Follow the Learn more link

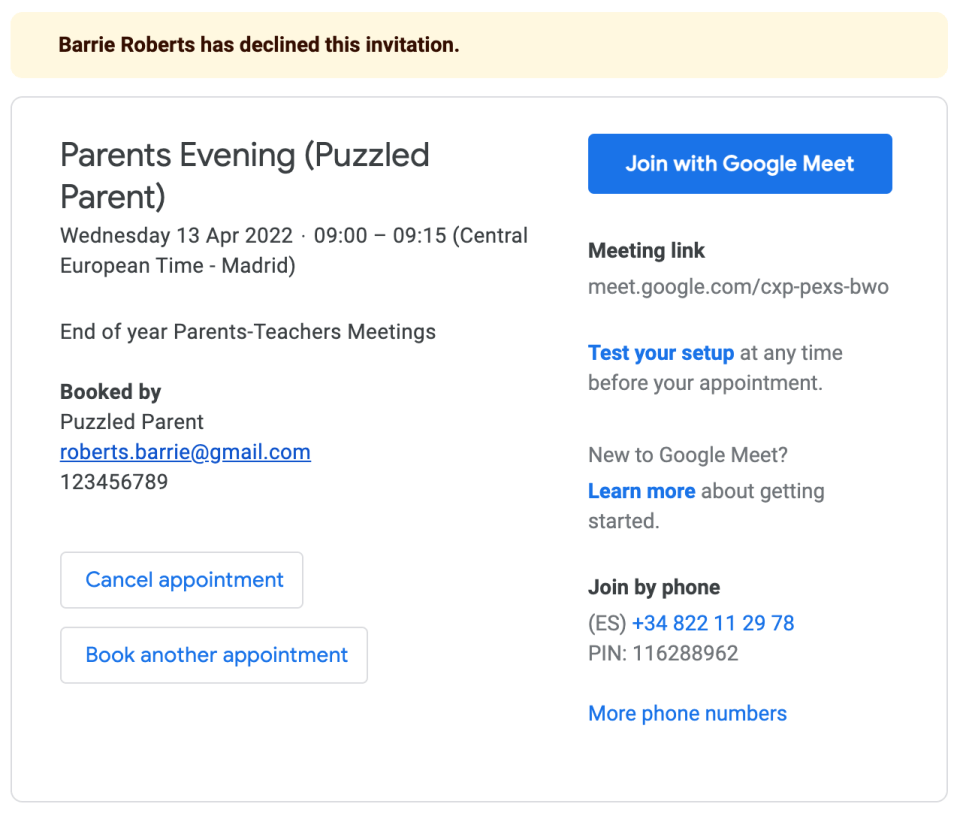[641, 491]
